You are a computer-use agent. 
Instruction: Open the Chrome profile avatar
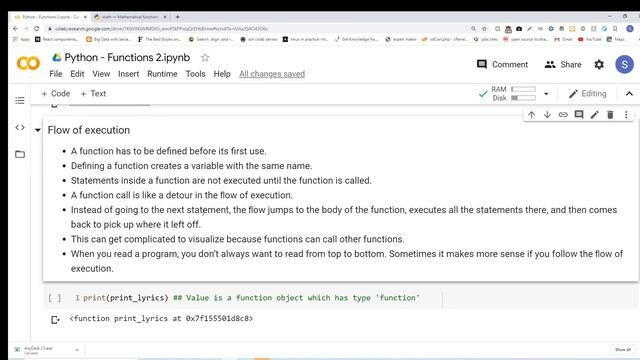(630, 29)
